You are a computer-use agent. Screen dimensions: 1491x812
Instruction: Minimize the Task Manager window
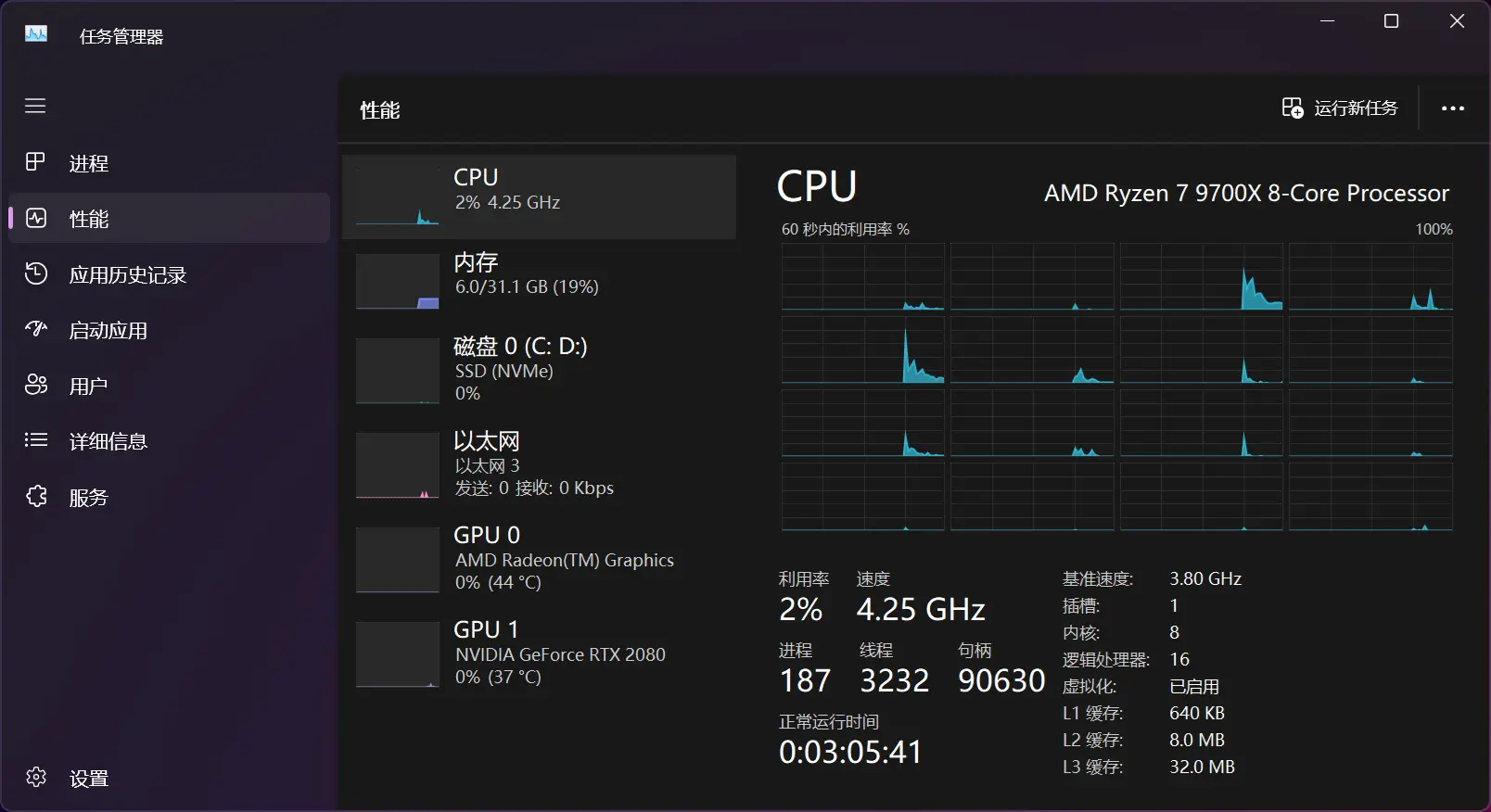(1327, 20)
